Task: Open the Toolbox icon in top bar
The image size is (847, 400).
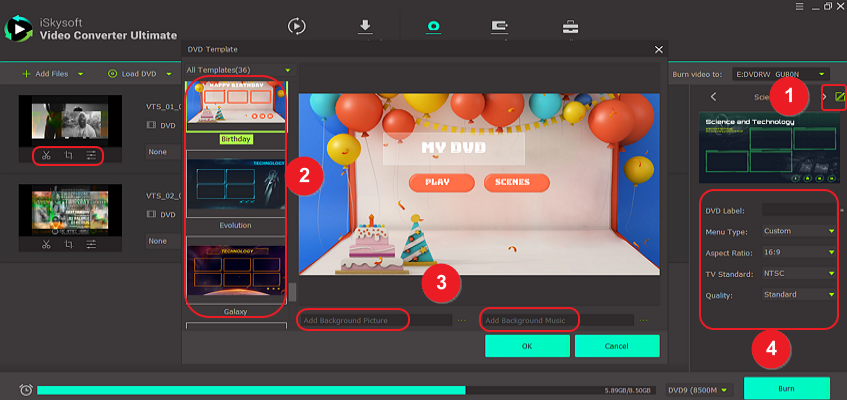Action: pyautogui.click(x=570, y=27)
